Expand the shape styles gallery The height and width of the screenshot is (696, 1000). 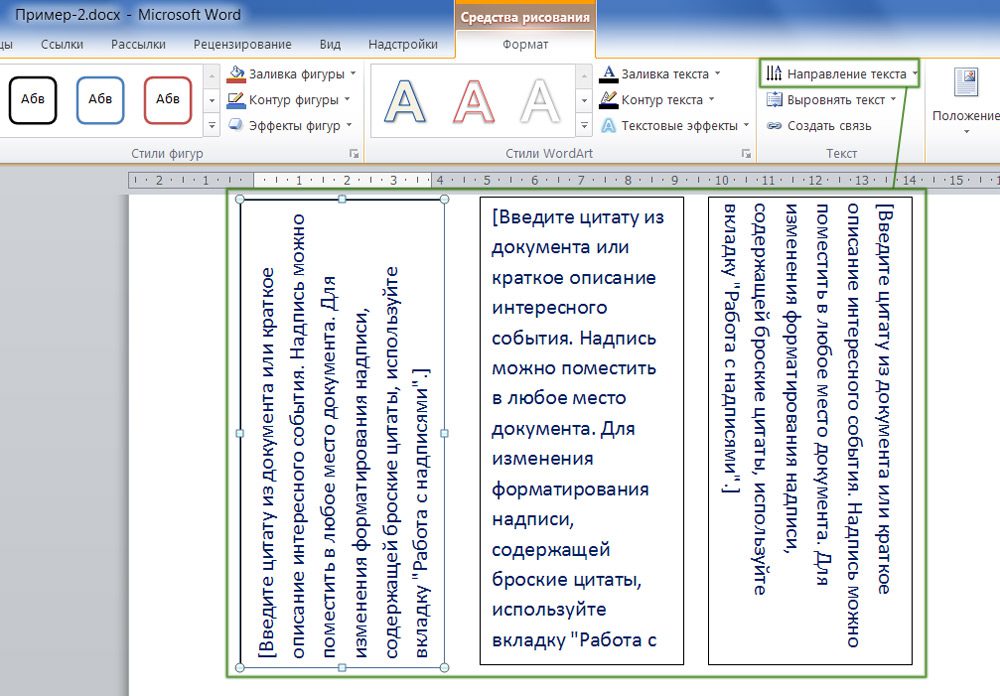coord(212,126)
